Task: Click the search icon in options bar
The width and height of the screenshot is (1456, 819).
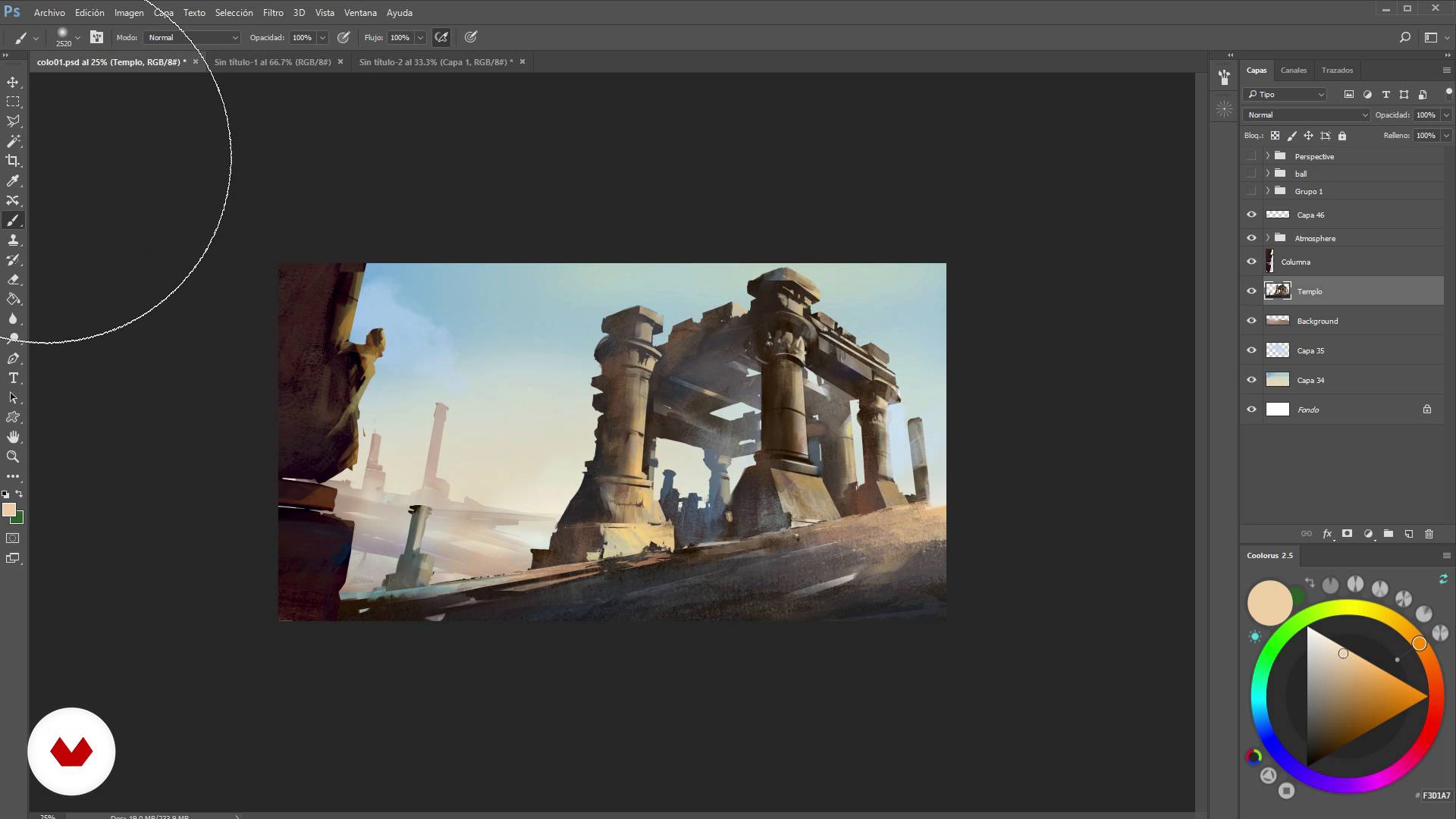Action: pyautogui.click(x=1404, y=37)
